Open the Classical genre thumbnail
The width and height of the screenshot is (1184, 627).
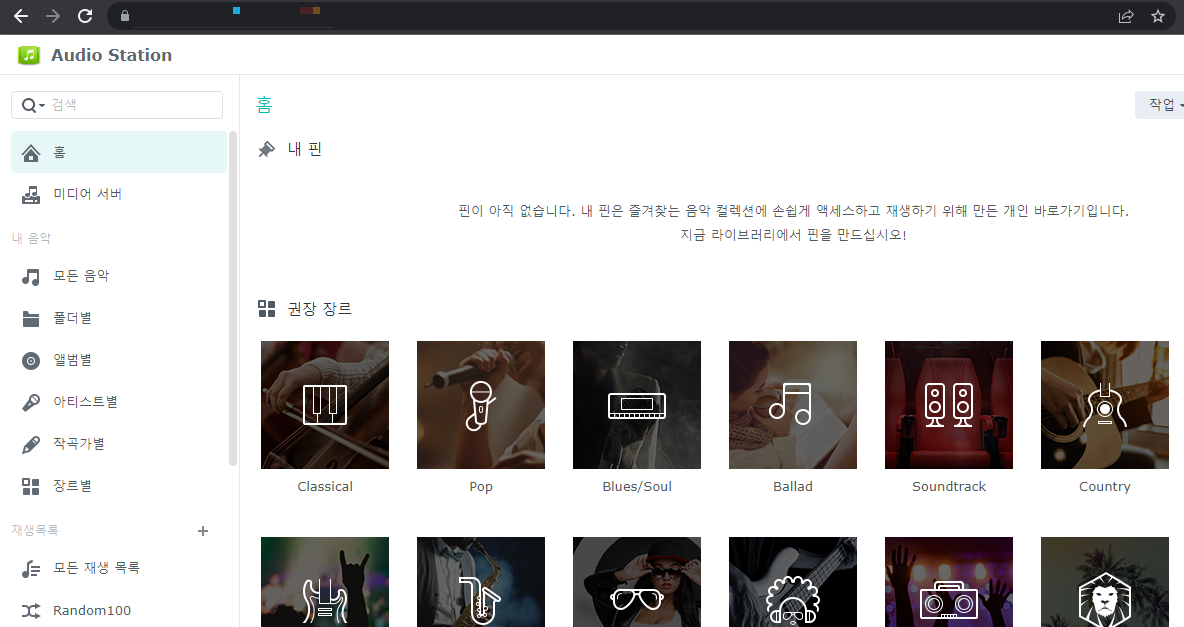coord(325,405)
